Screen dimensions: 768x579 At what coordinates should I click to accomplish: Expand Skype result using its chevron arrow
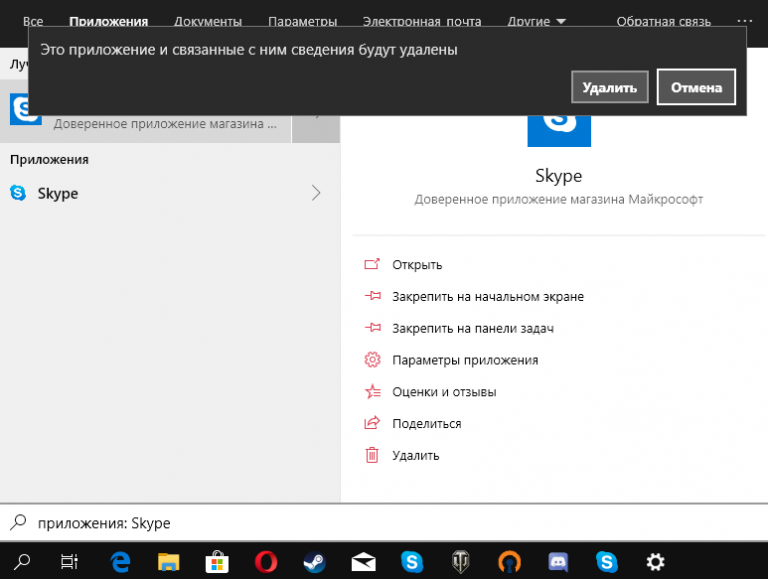coord(316,193)
